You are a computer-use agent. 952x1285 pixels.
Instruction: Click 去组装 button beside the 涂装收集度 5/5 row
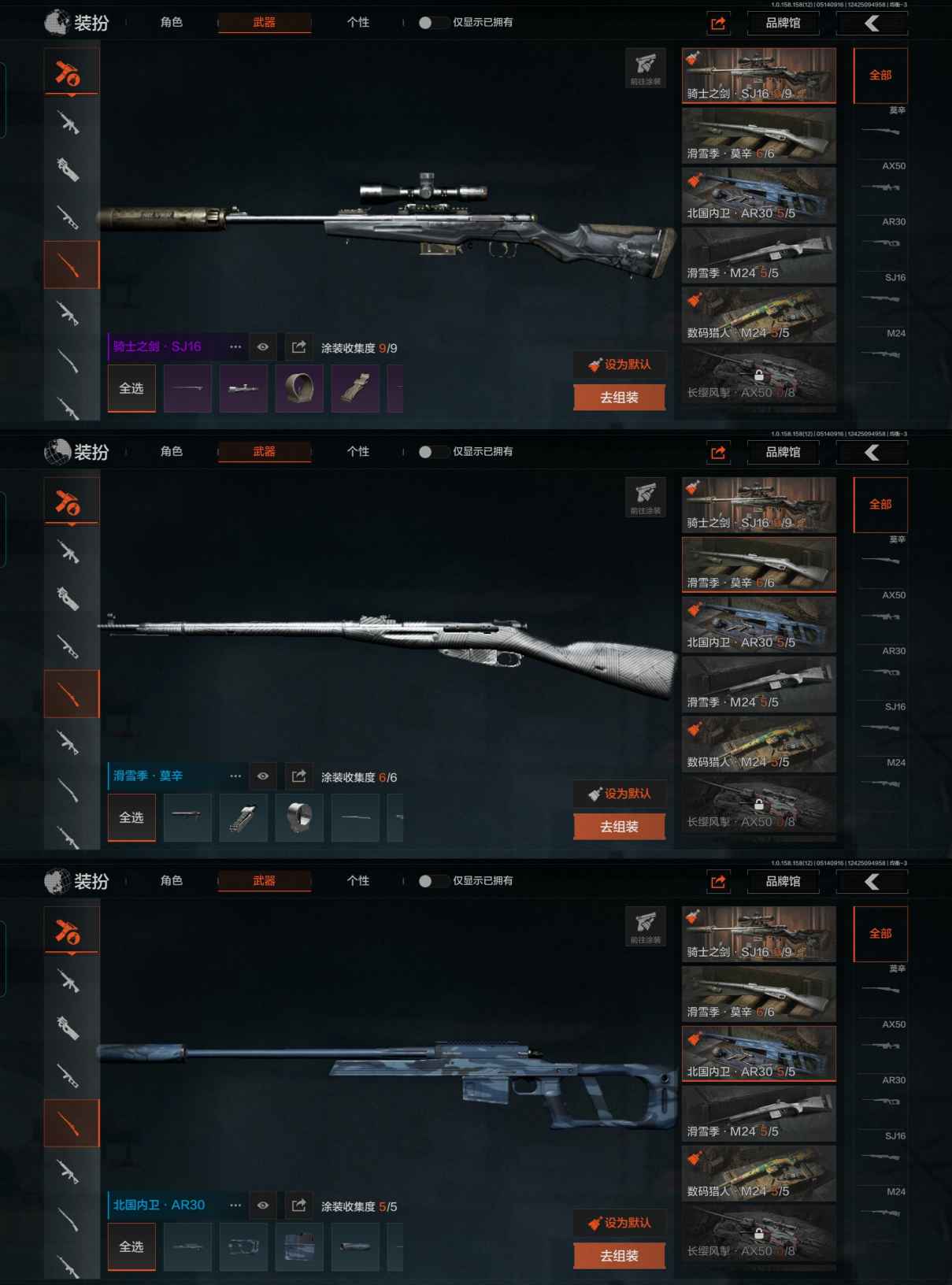click(620, 1256)
